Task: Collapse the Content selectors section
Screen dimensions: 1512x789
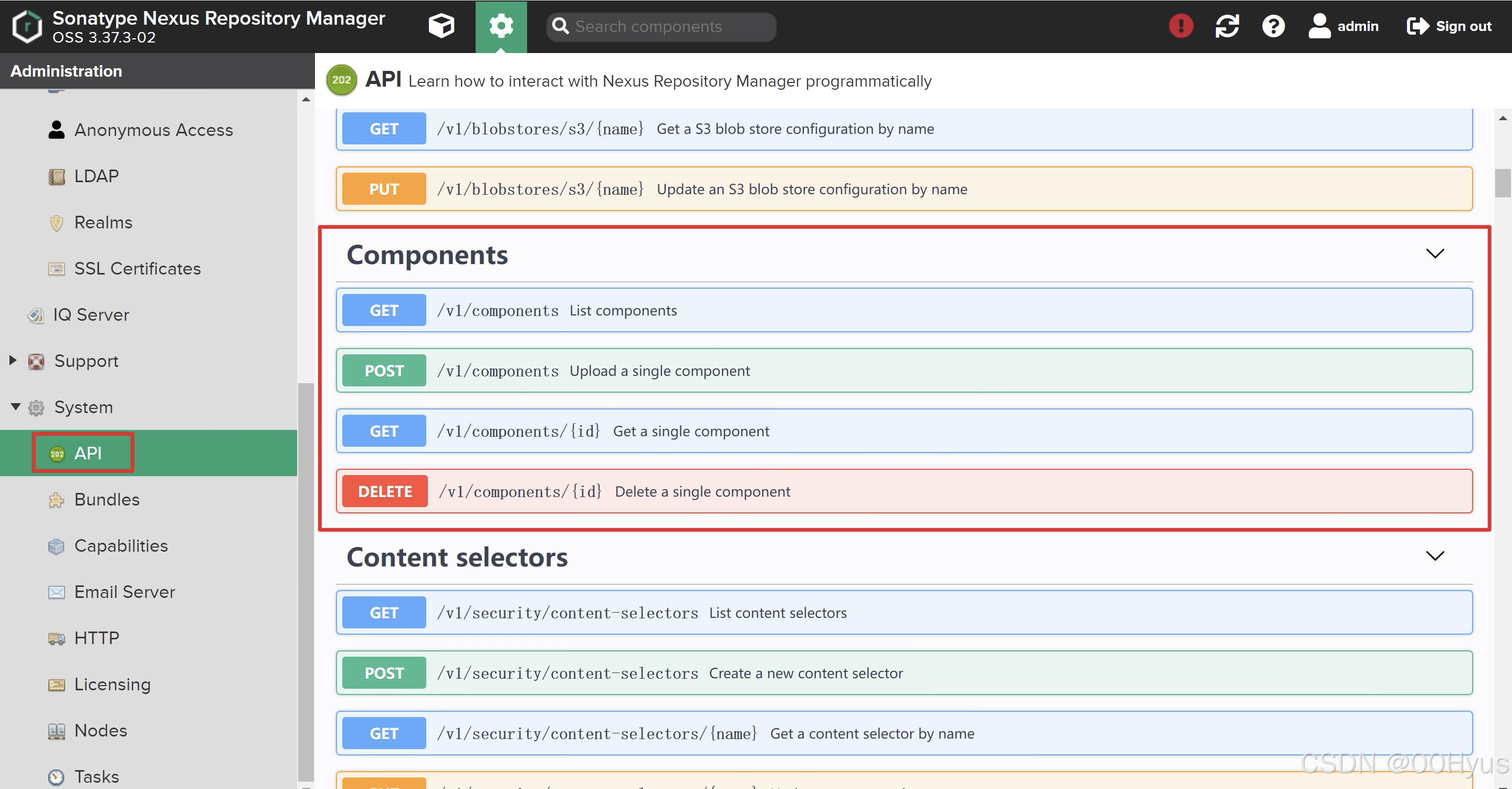Action: click(1435, 556)
